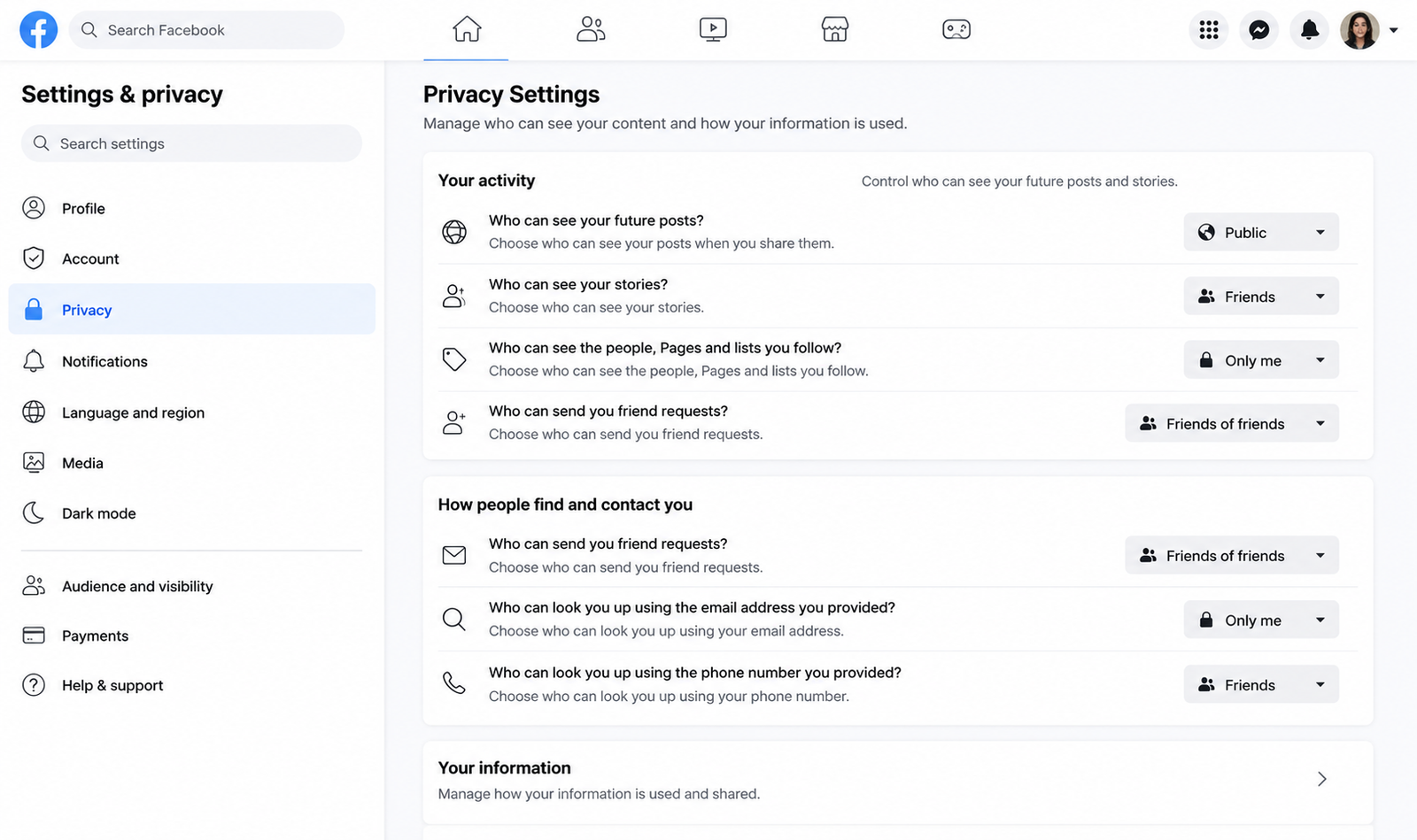Open Friends of friends dropdown under How people find you

tap(1232, 555)
